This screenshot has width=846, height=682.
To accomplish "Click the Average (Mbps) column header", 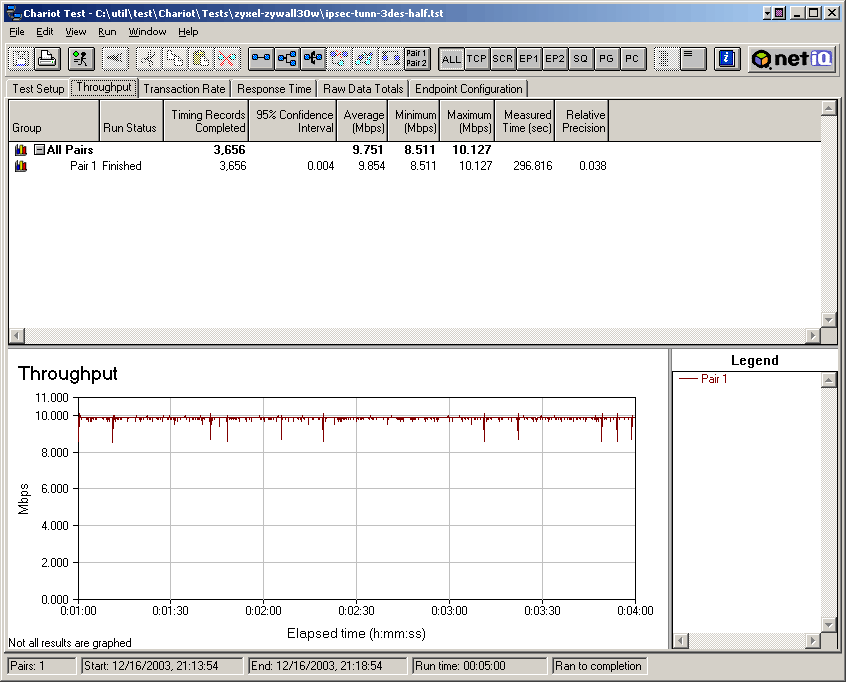I will point(363,121).
